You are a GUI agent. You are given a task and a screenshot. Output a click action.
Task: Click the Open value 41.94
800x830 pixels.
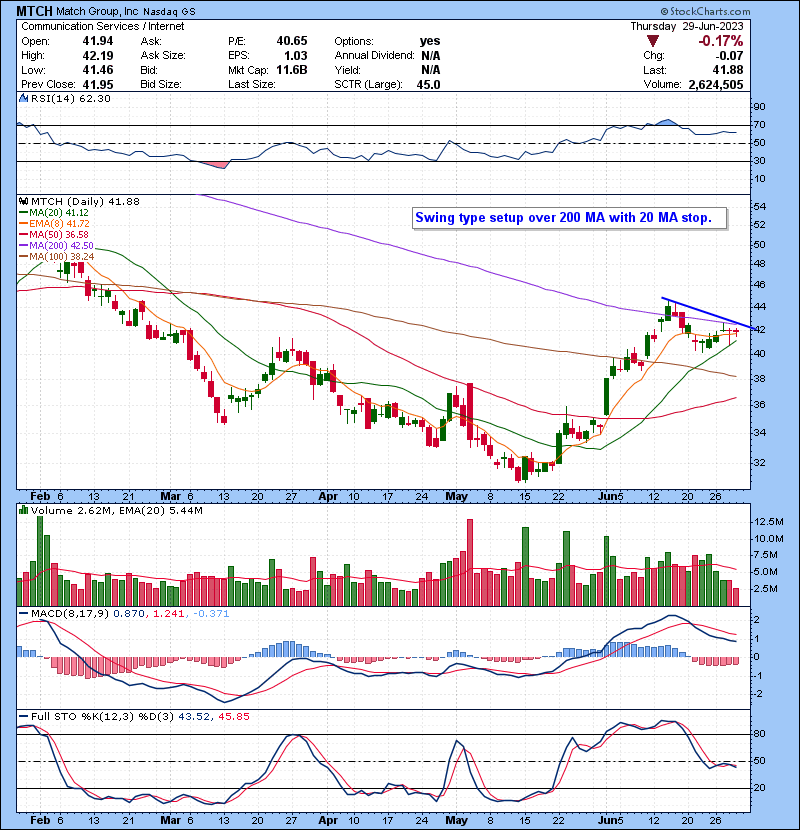click(97, 41)
